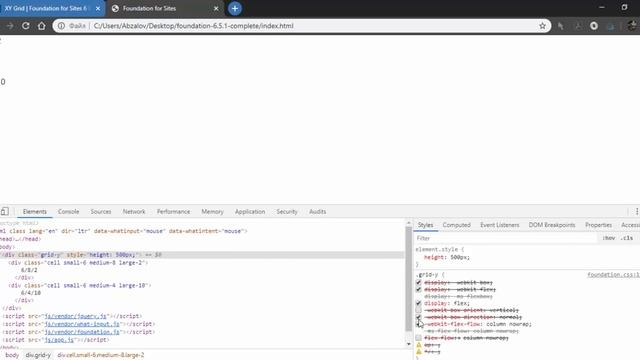The width and height of the screenshot is (640, 360).
Task: Open the js/vendor/foundation.js script link
Action: coord(82,332)
